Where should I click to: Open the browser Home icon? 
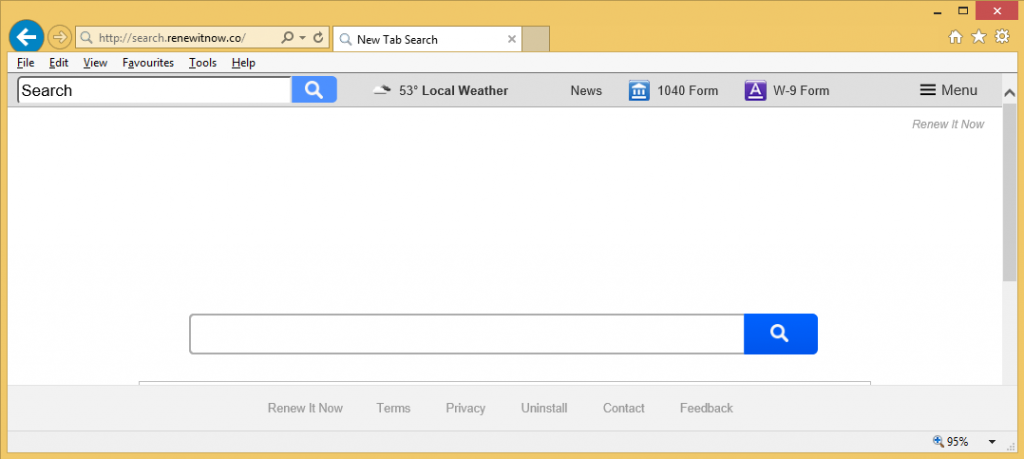[955, 38]
